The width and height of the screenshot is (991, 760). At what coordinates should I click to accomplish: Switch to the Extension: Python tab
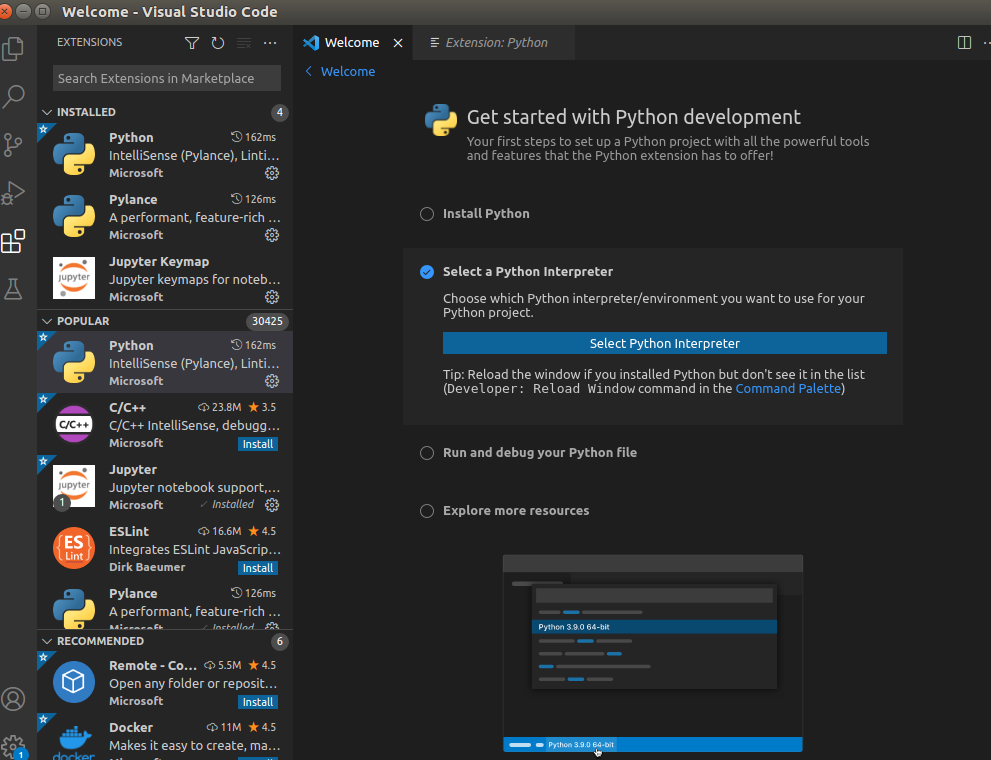[x=493, y=42]
